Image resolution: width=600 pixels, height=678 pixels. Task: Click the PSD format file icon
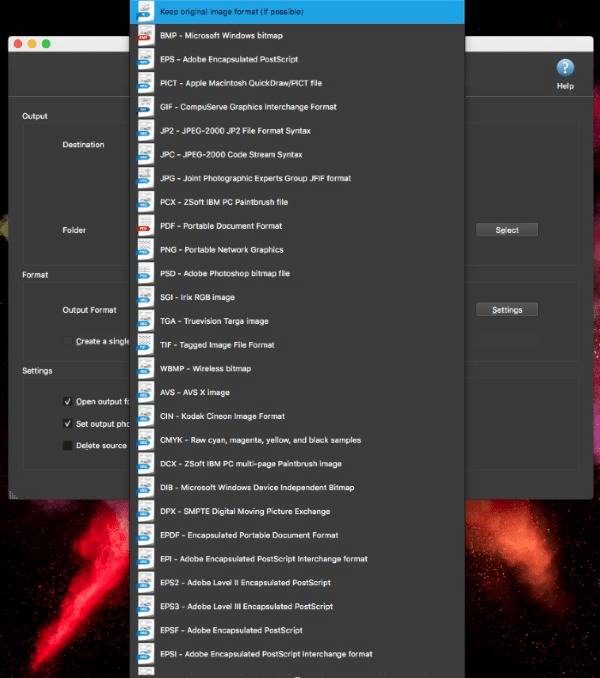145,273
